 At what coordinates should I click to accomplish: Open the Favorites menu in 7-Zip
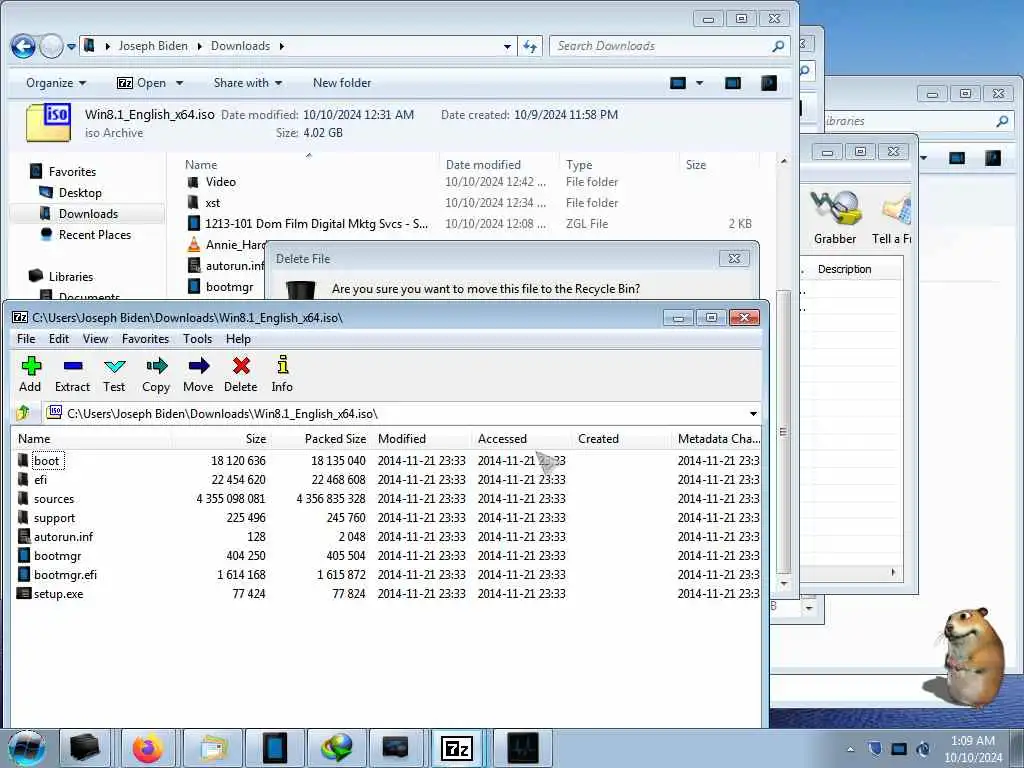tap(146, 338)
